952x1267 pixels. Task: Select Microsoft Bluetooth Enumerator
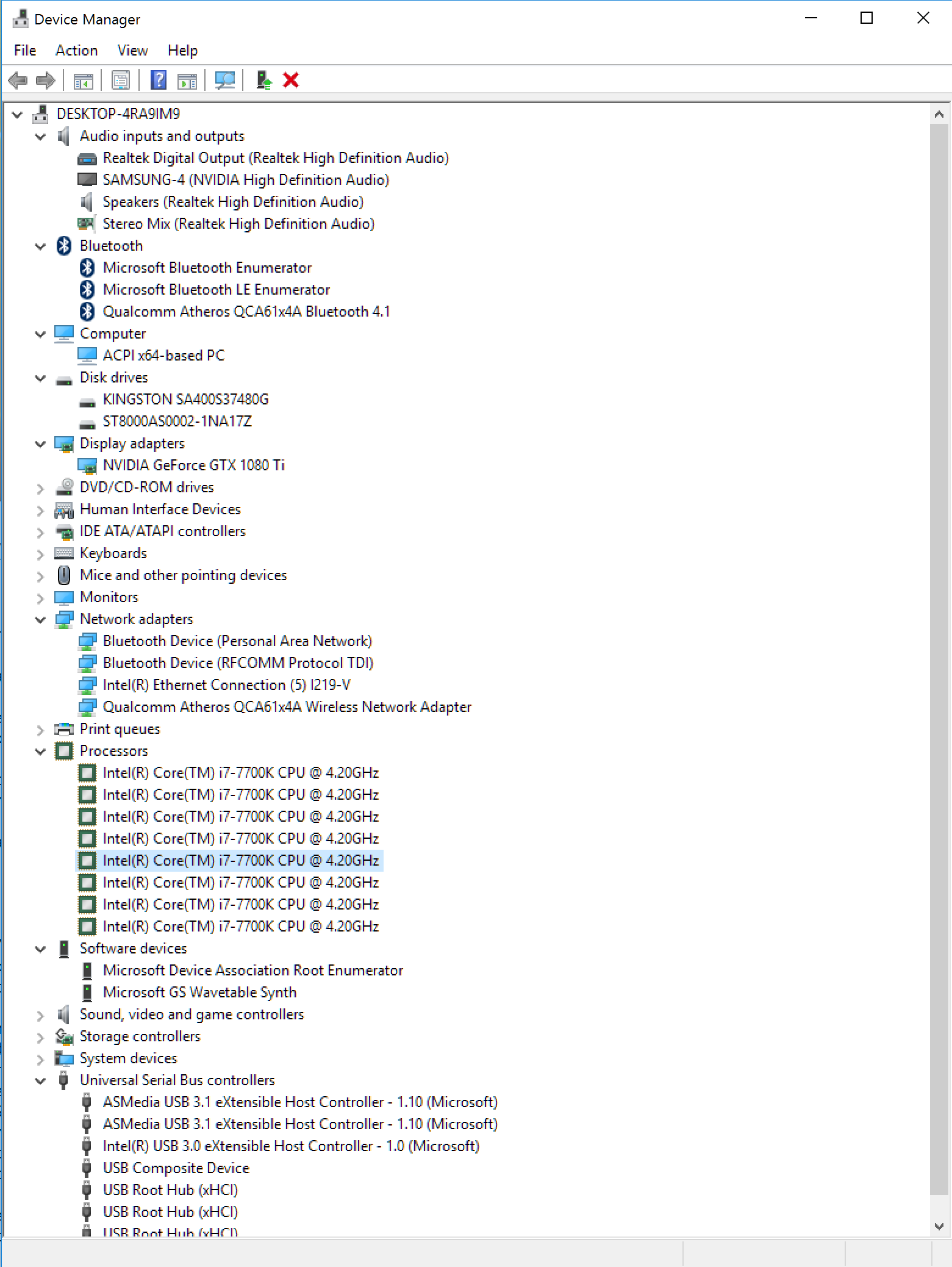(x=207, y=268)
